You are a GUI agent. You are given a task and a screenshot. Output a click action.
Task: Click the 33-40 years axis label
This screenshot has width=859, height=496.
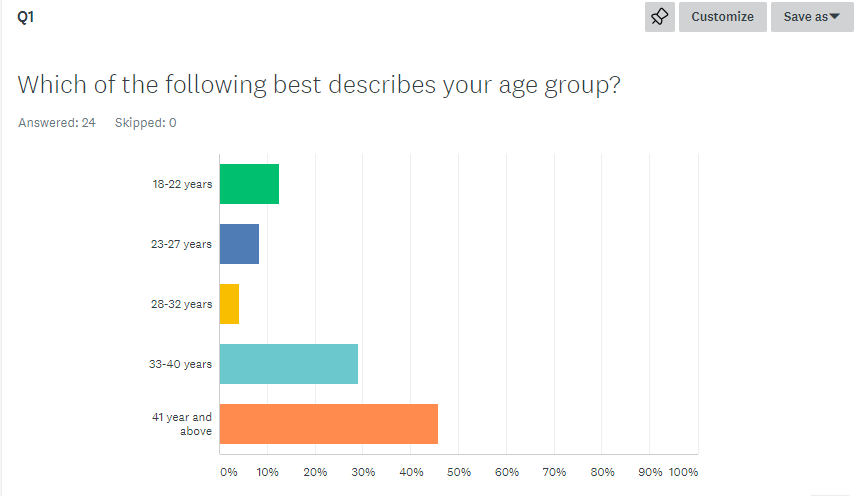181,364
